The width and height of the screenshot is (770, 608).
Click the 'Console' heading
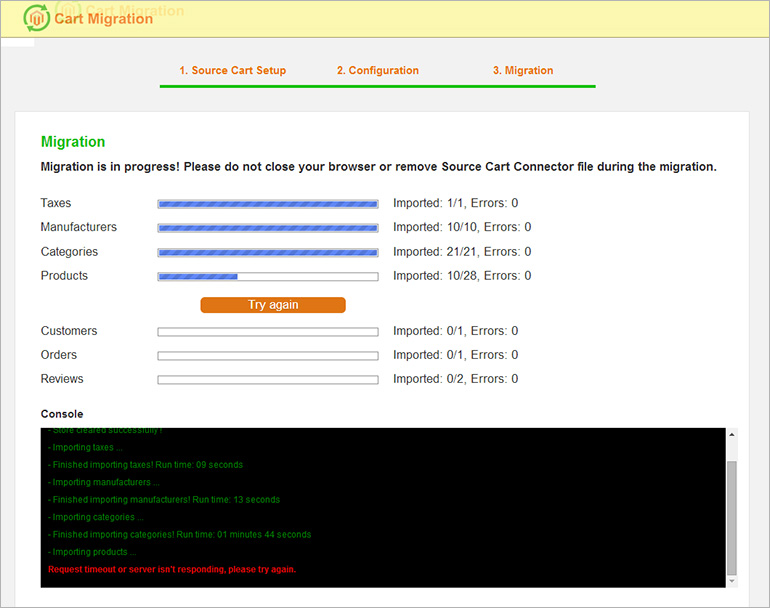[62, 414]
